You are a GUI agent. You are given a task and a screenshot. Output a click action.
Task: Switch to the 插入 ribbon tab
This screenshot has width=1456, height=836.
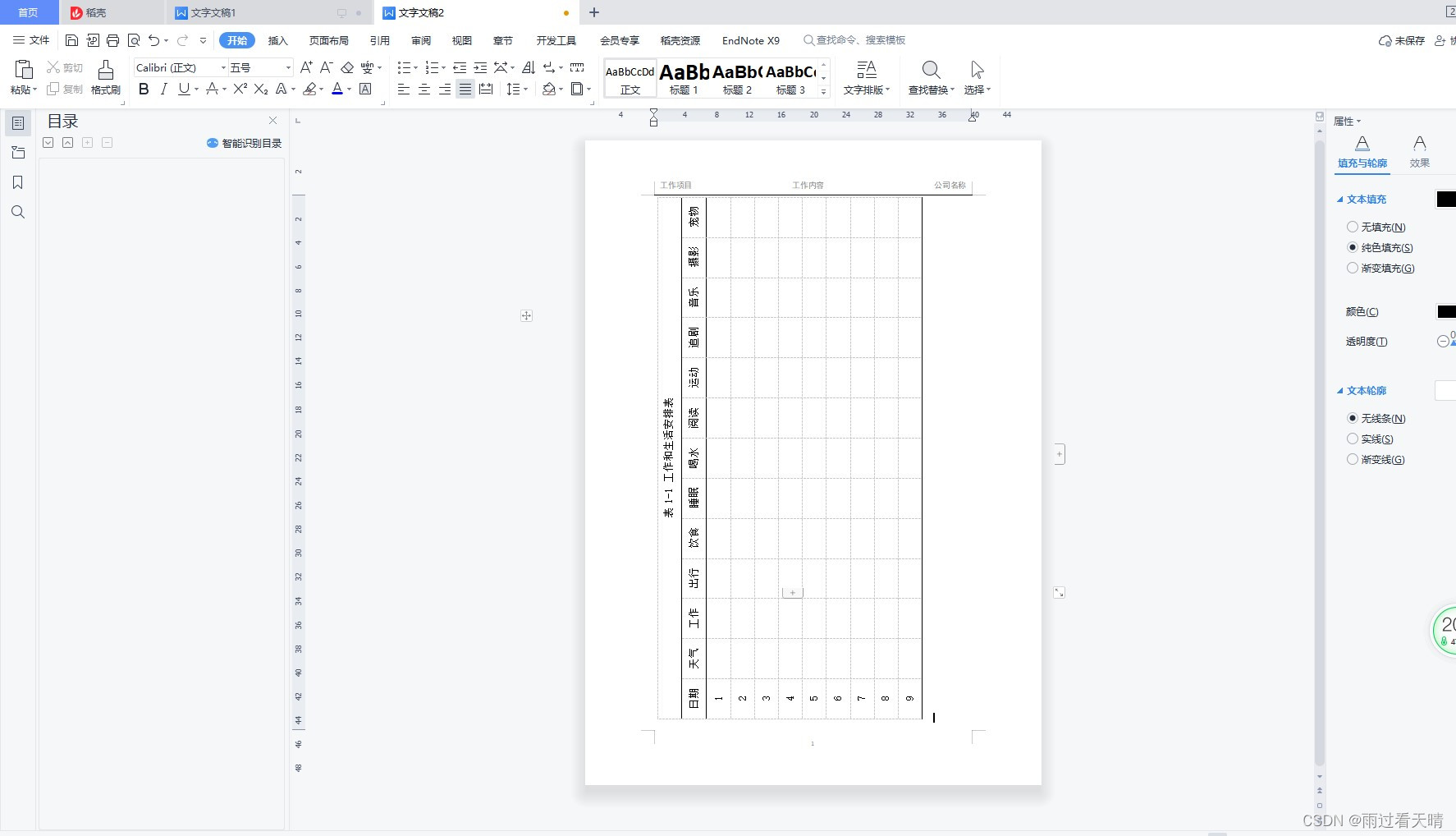(278, 40)
